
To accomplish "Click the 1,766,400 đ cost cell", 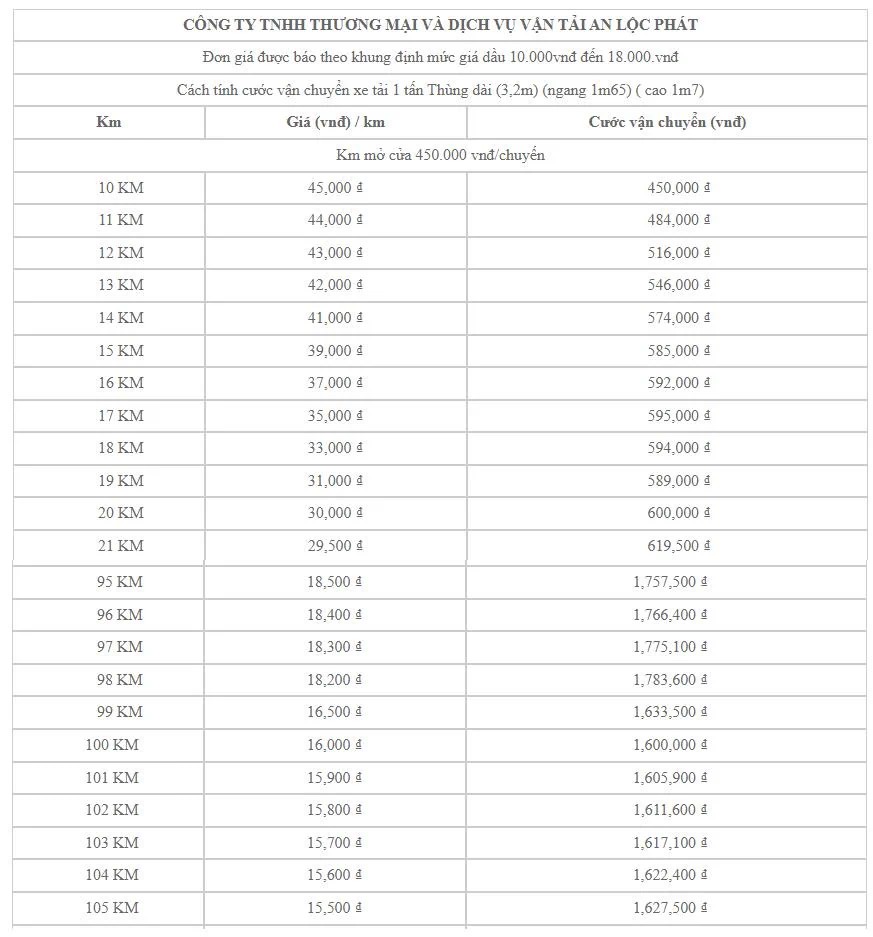I will tap(666, 615).
